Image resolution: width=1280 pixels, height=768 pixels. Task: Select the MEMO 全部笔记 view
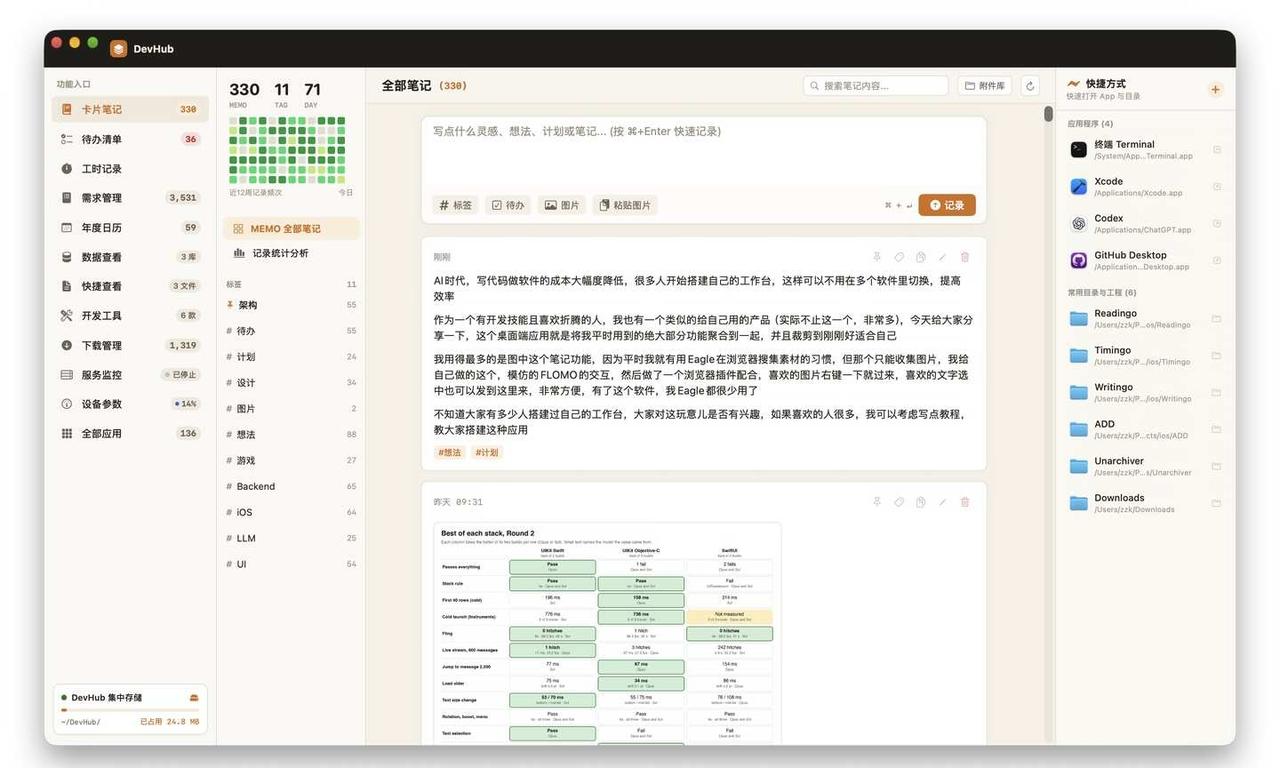(x=291, y=229)
